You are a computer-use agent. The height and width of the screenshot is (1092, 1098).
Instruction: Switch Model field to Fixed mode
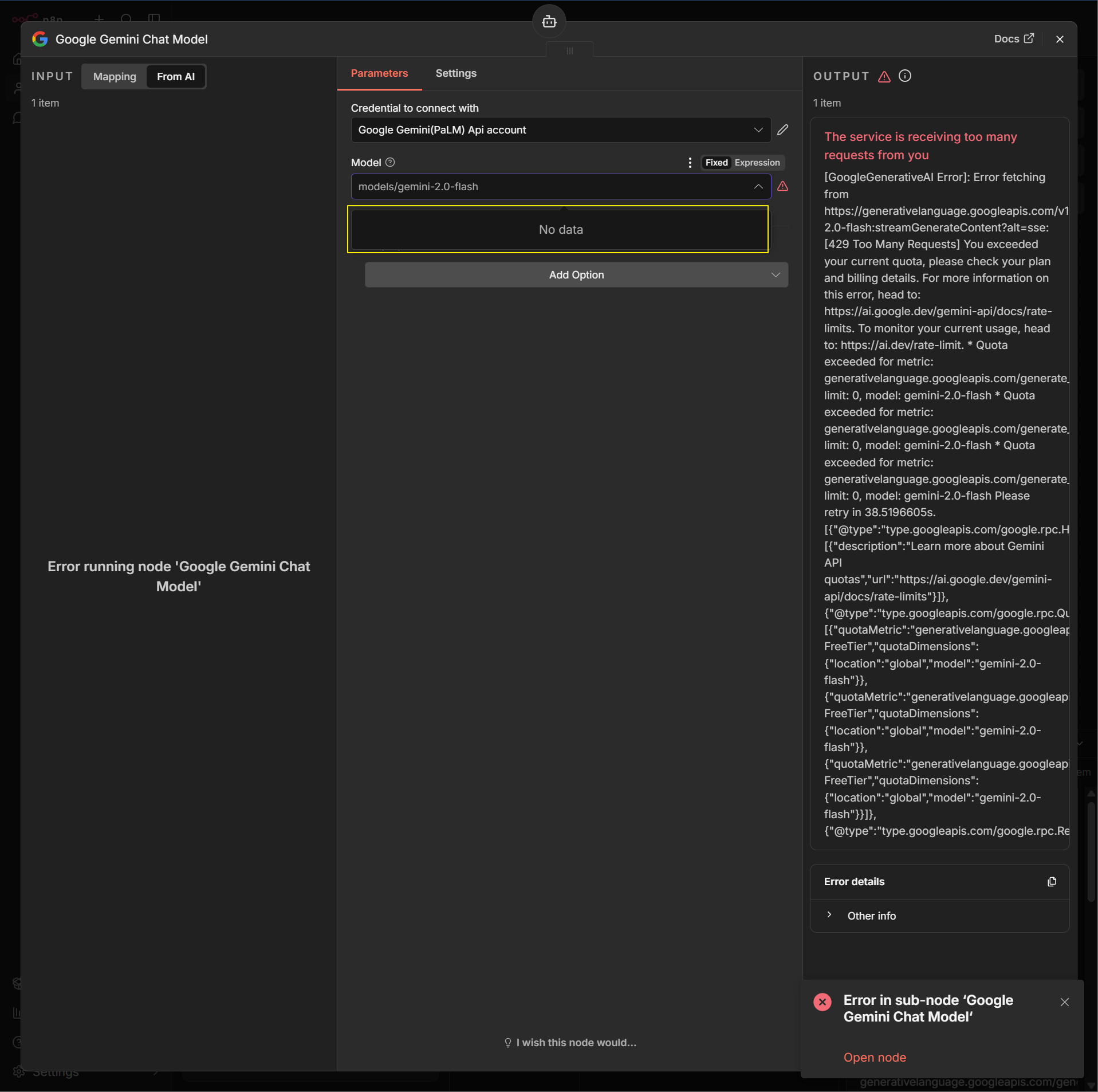point(716,163)
